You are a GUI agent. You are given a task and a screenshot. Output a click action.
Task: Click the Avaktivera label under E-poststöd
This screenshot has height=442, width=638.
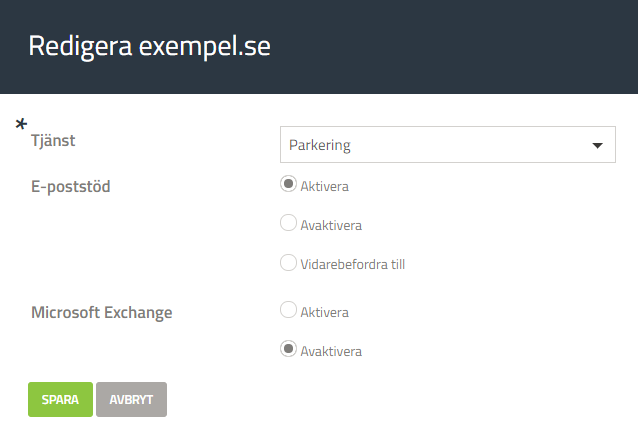pyautogui.click(x=331, y=225)
